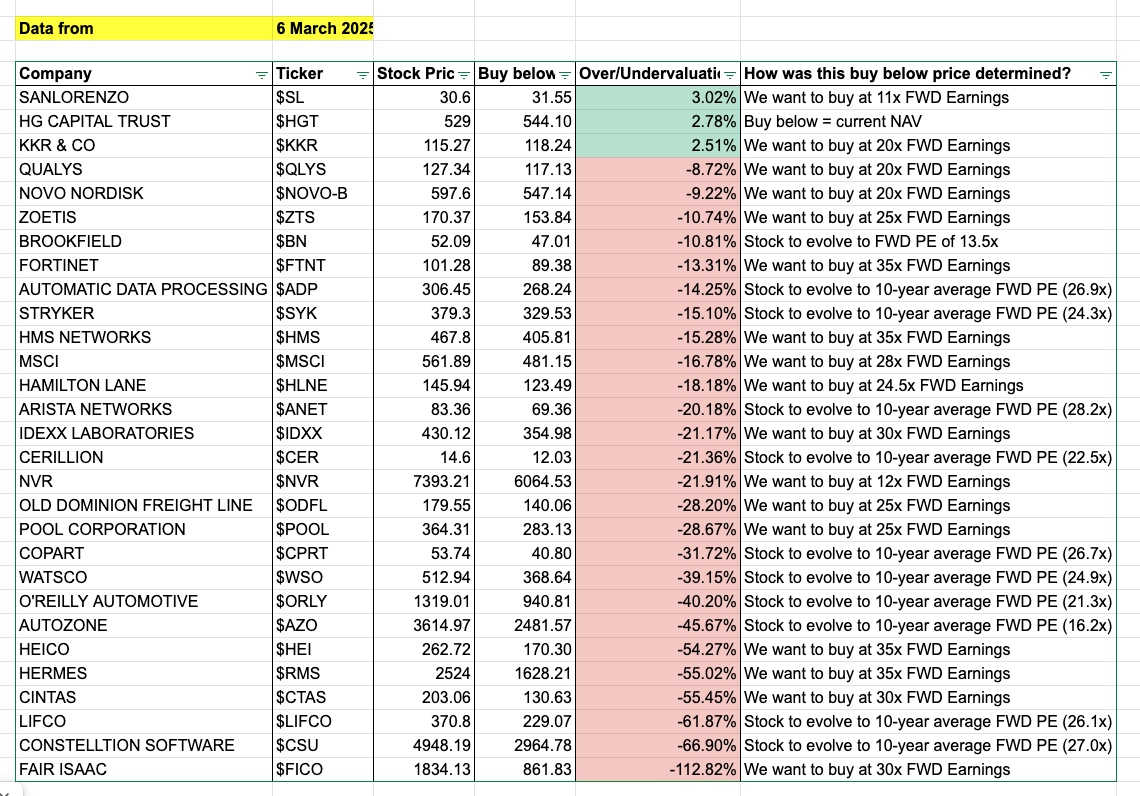
Task: Click the green 3.02% valuation cell
Action: (659, 97)
